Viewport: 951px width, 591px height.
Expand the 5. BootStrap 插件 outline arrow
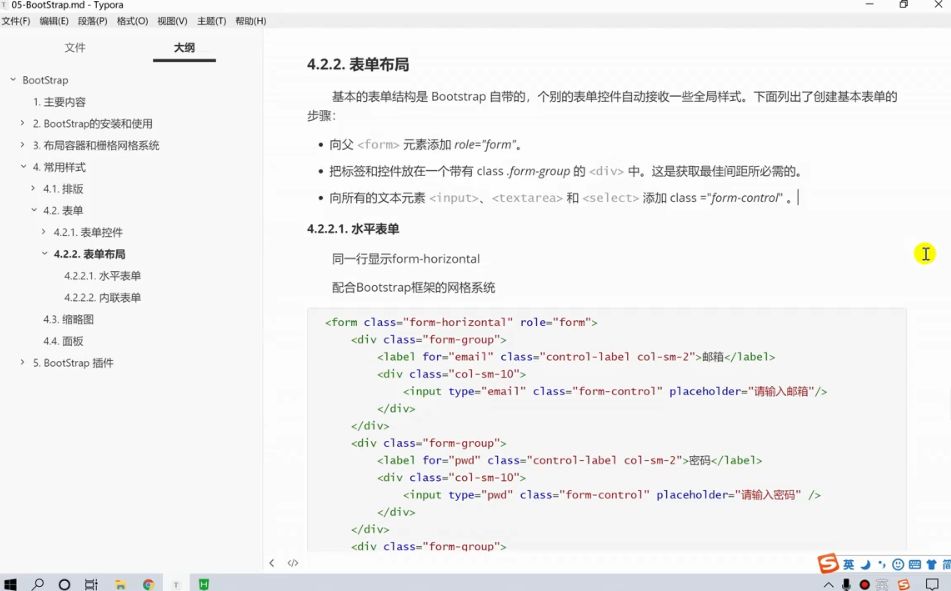tap(22, 362)
